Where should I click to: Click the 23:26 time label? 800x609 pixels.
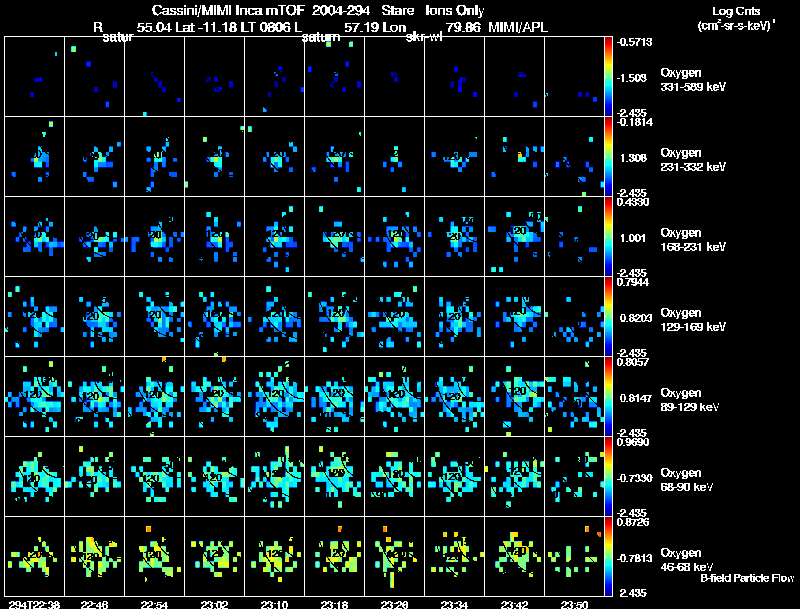click(394, 604)
